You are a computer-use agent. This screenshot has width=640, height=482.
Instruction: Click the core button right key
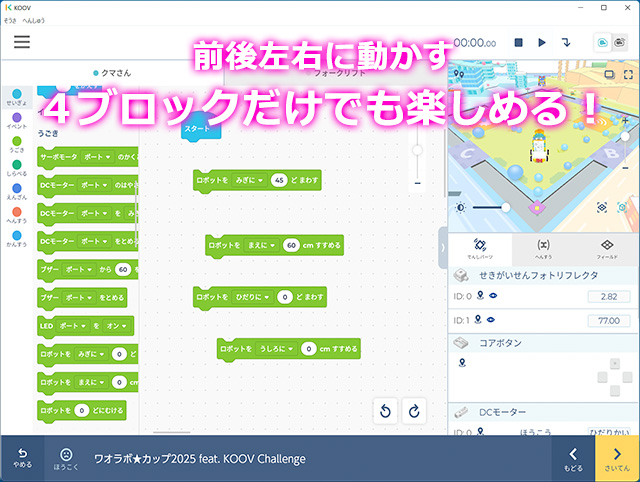point(628,377)
